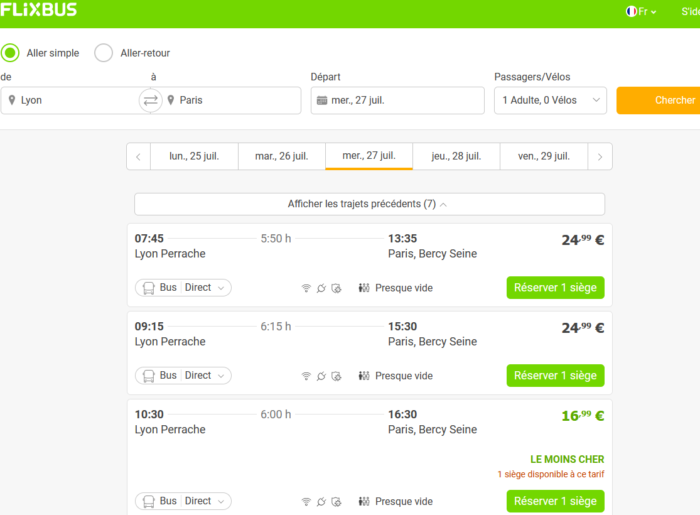
Task: Click occupancy icon on the 07:45 trip
Action: point(364,288)
